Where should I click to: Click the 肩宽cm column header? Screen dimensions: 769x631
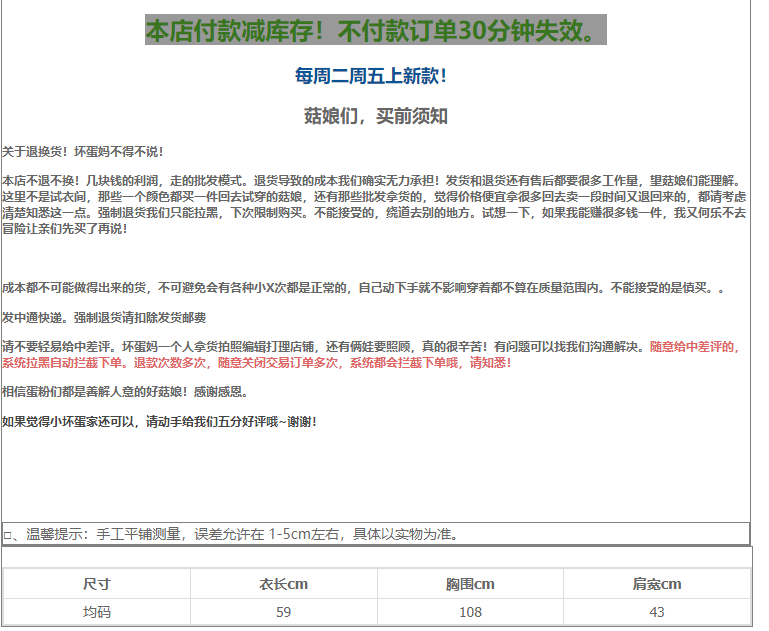[x=656, y=584]
